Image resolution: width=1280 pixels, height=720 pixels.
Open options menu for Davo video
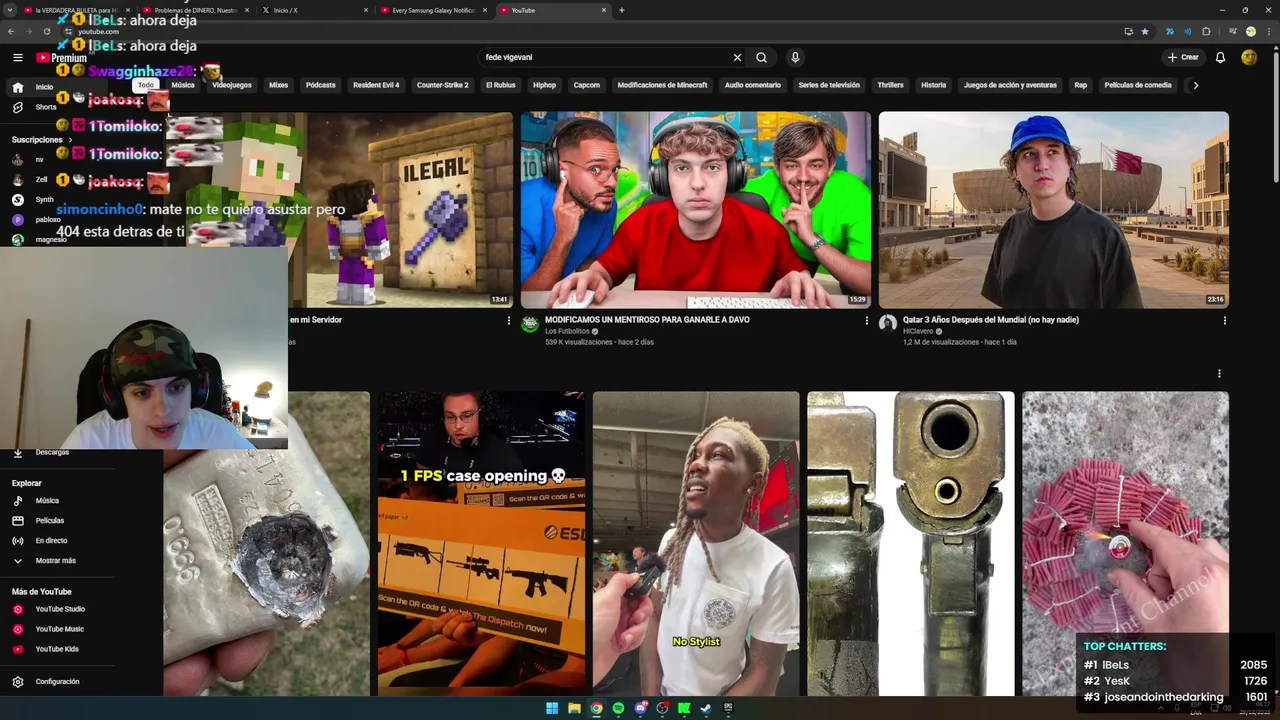point(867,321)
